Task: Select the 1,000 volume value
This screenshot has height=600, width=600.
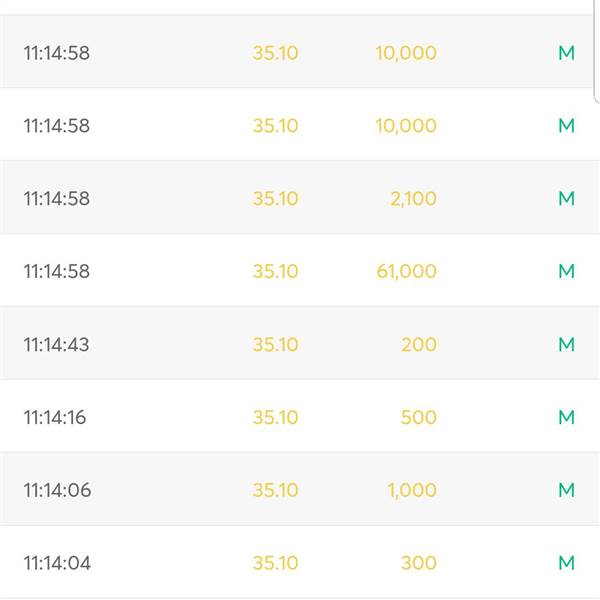Action: [412, 491]
